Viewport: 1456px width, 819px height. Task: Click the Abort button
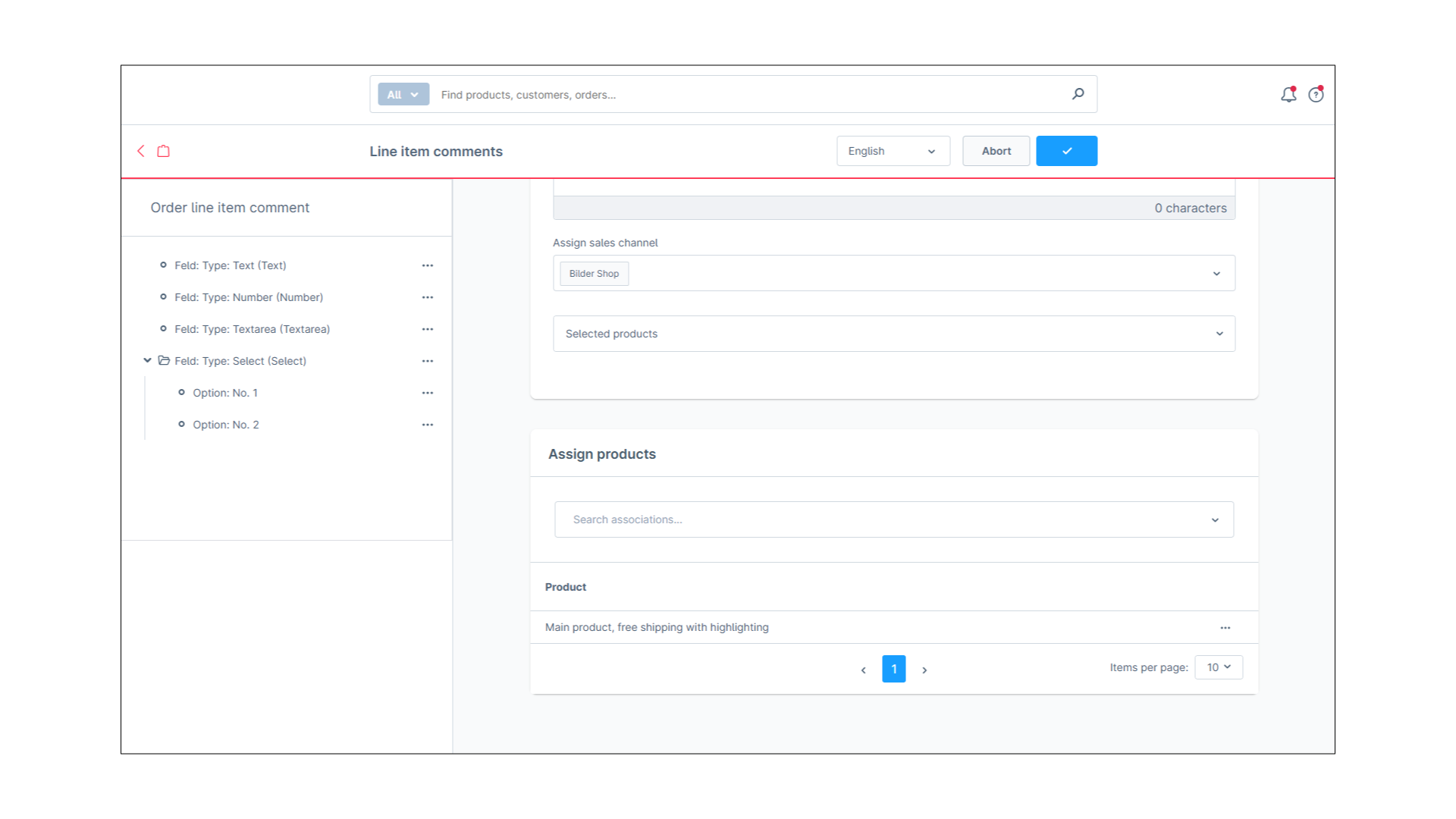(996, 151)
